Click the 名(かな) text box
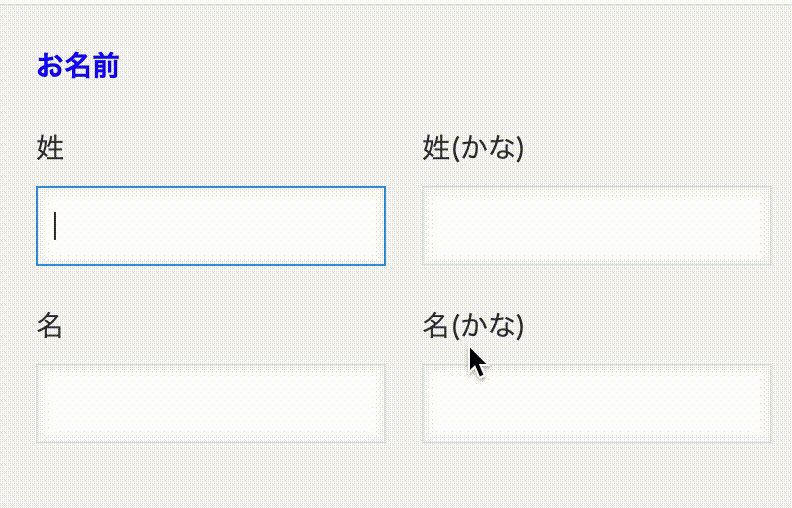Image resolution: width=792 pixels, height=508 pixels. [x=597, y=403]
